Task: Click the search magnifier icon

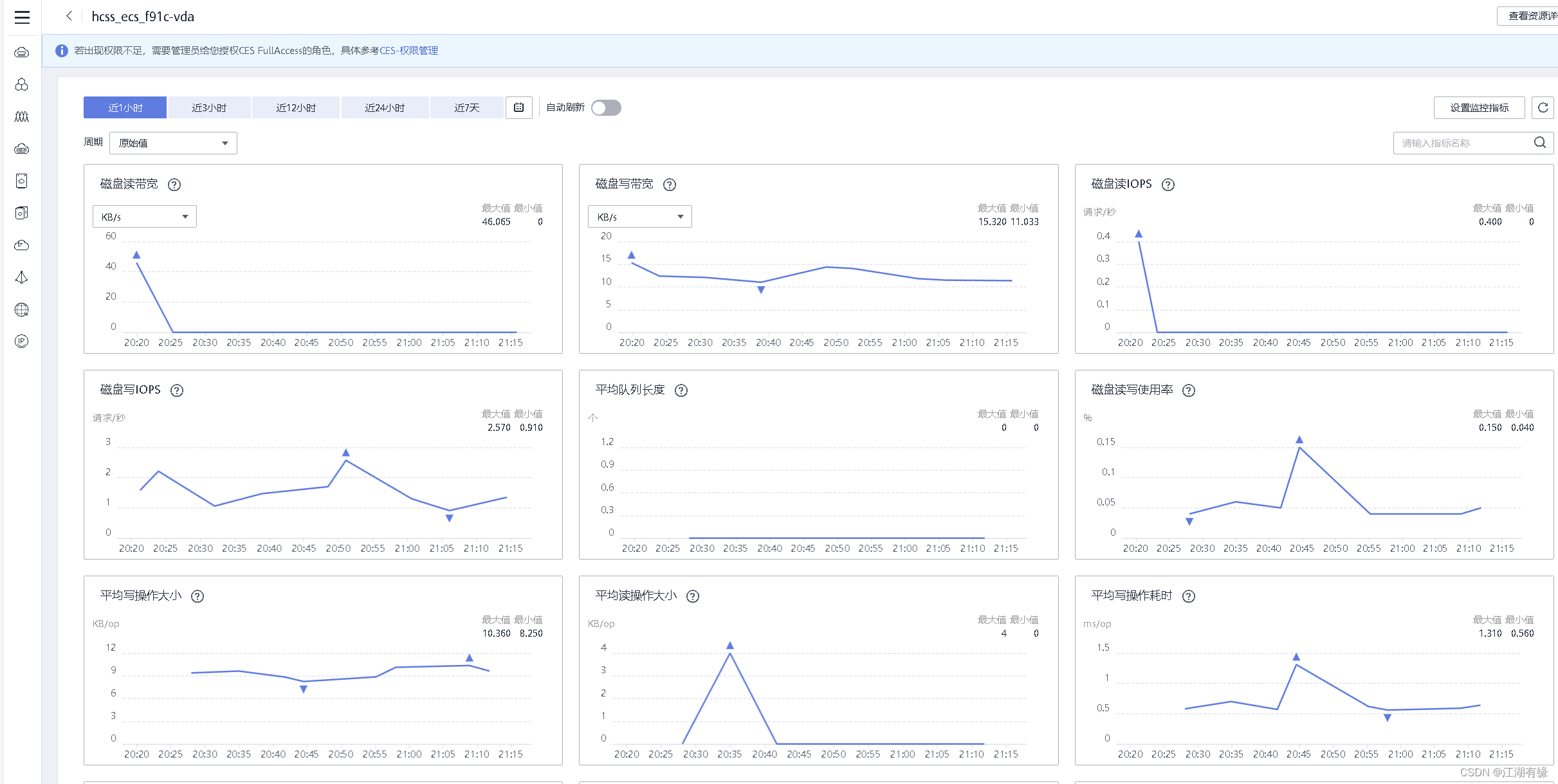Action: (1539, 143)
